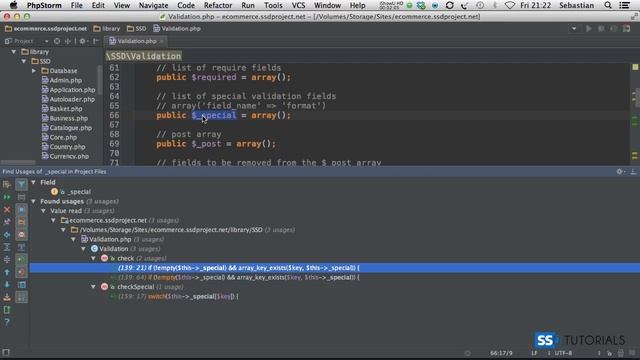Select the 139:64 usage row

tap(239, 278)
